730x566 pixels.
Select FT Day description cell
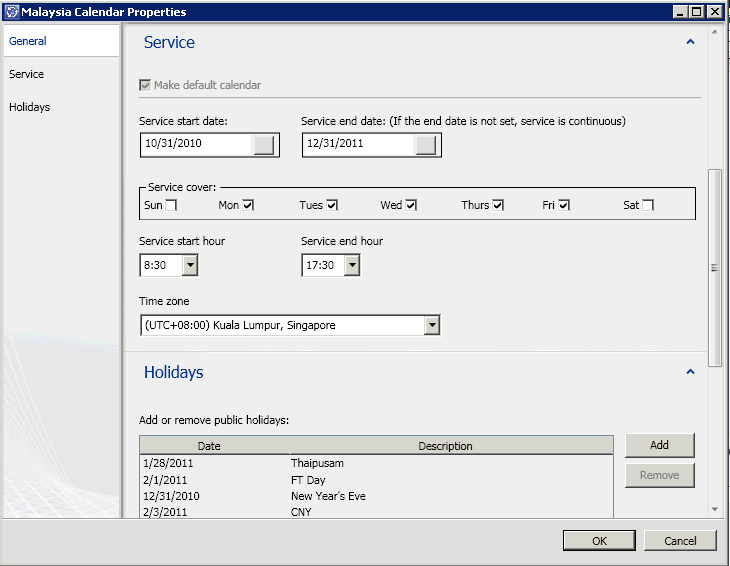308,480
